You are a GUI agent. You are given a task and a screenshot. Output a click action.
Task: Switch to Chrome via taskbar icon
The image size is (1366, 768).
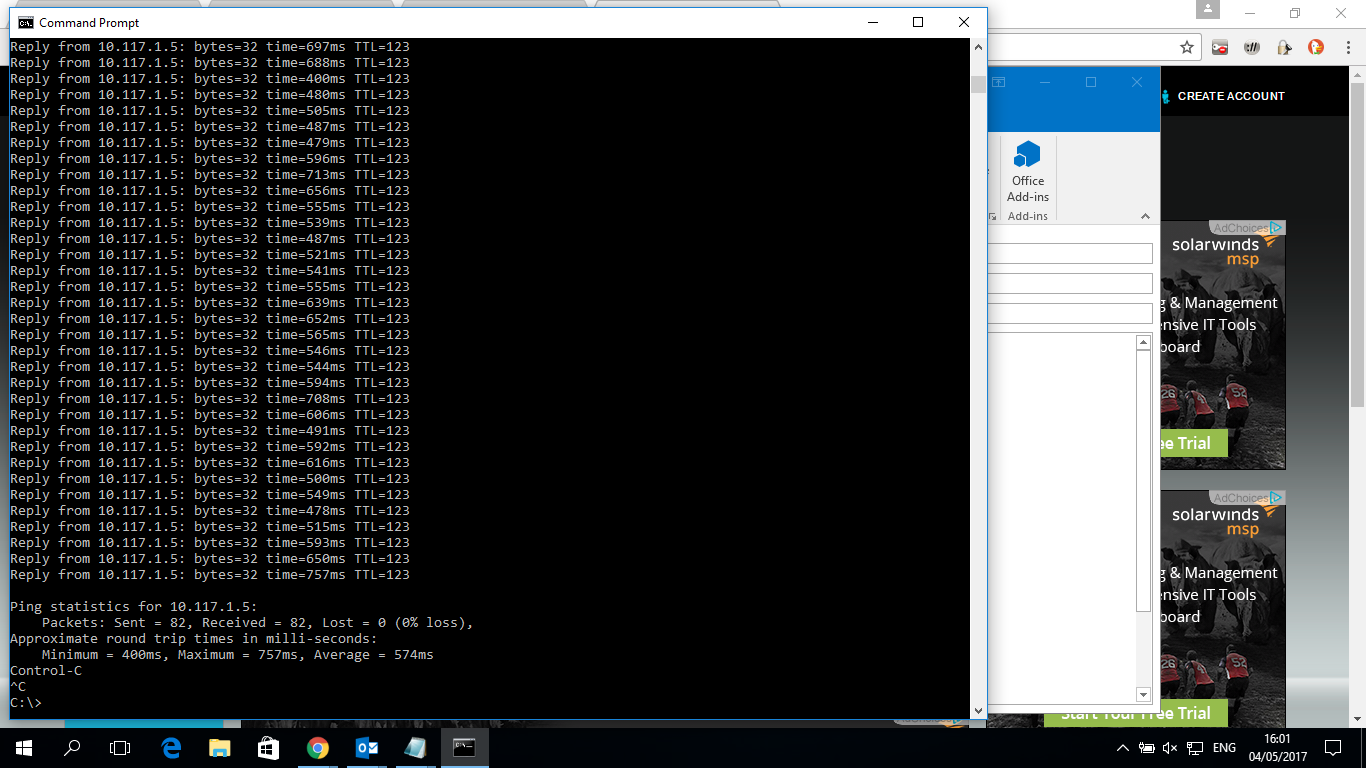tap(317, 748)
